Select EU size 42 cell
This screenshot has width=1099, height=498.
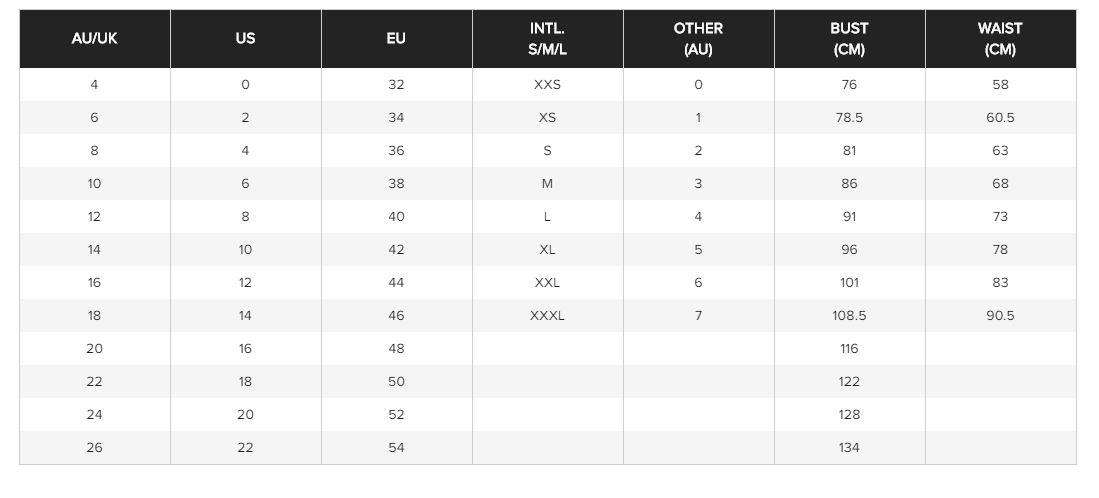397,250
